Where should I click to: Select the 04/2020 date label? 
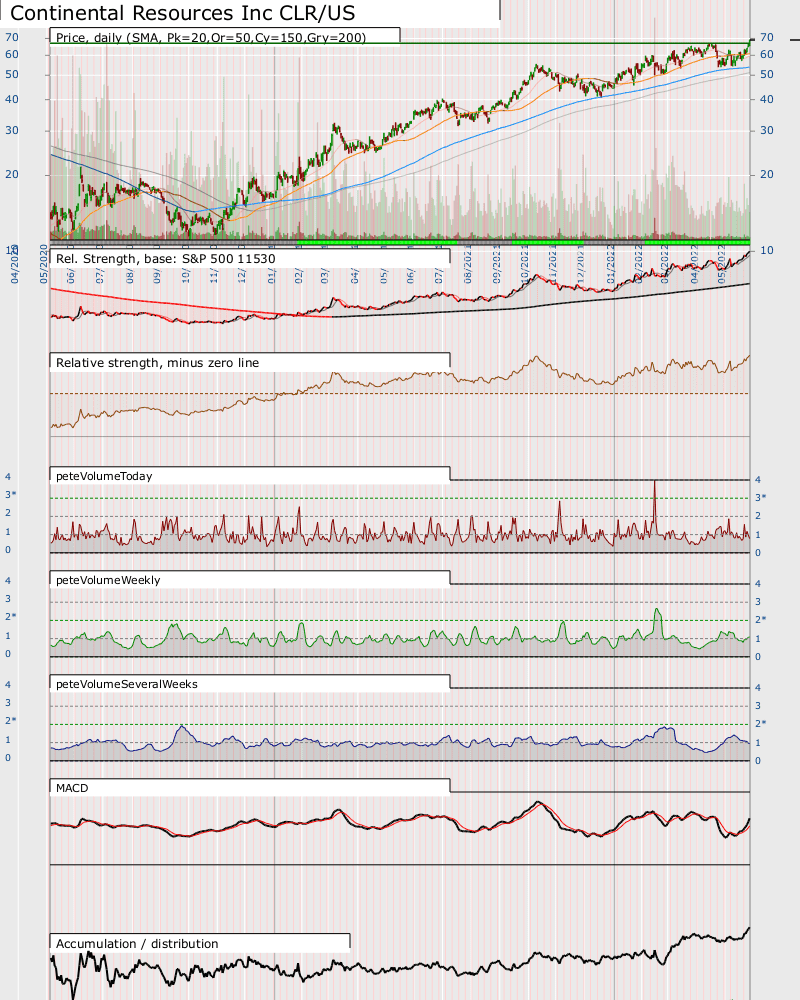click(15, 264)
